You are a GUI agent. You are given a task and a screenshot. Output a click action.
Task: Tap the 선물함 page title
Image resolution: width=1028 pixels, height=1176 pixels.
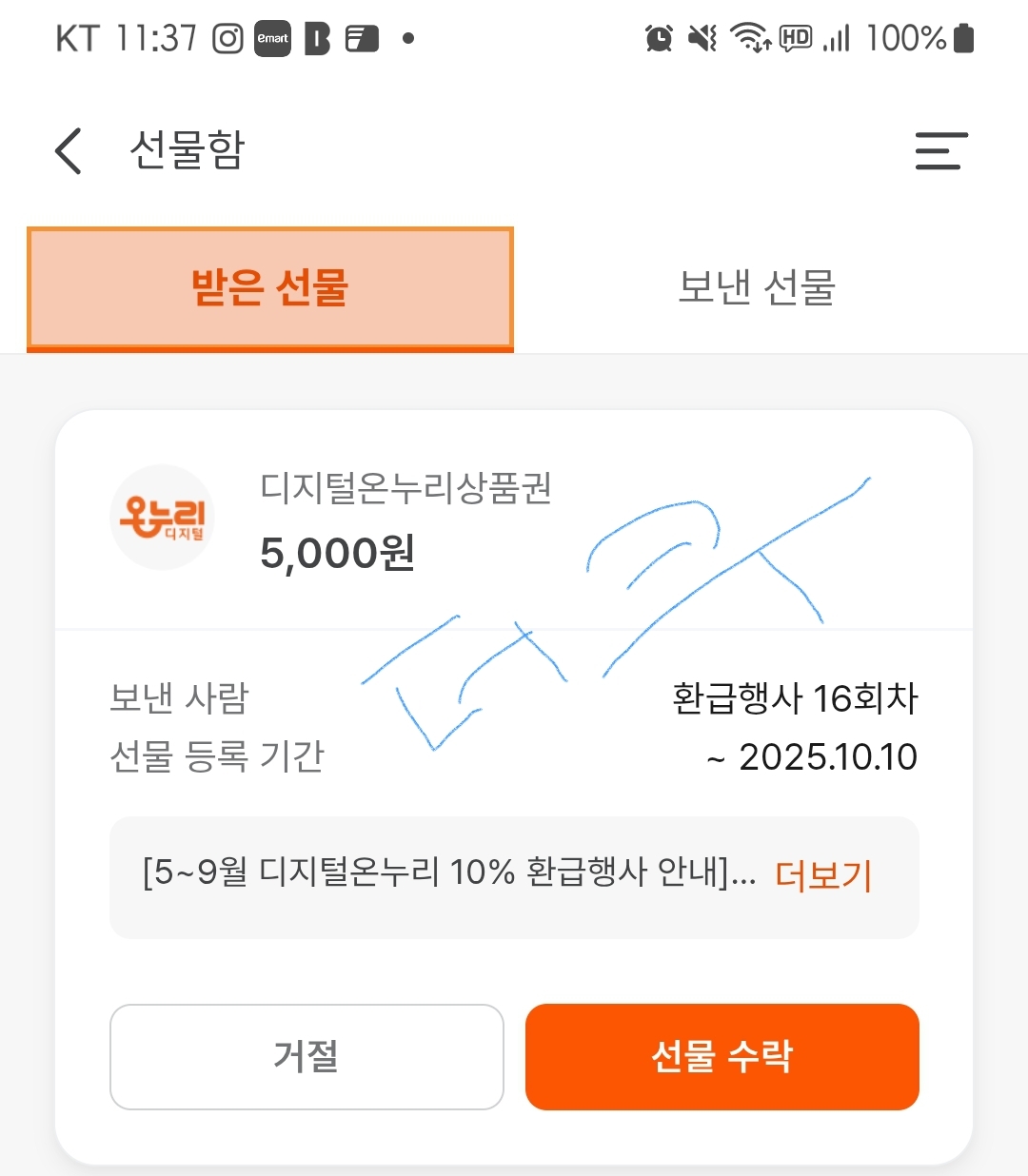pos(188,150)
